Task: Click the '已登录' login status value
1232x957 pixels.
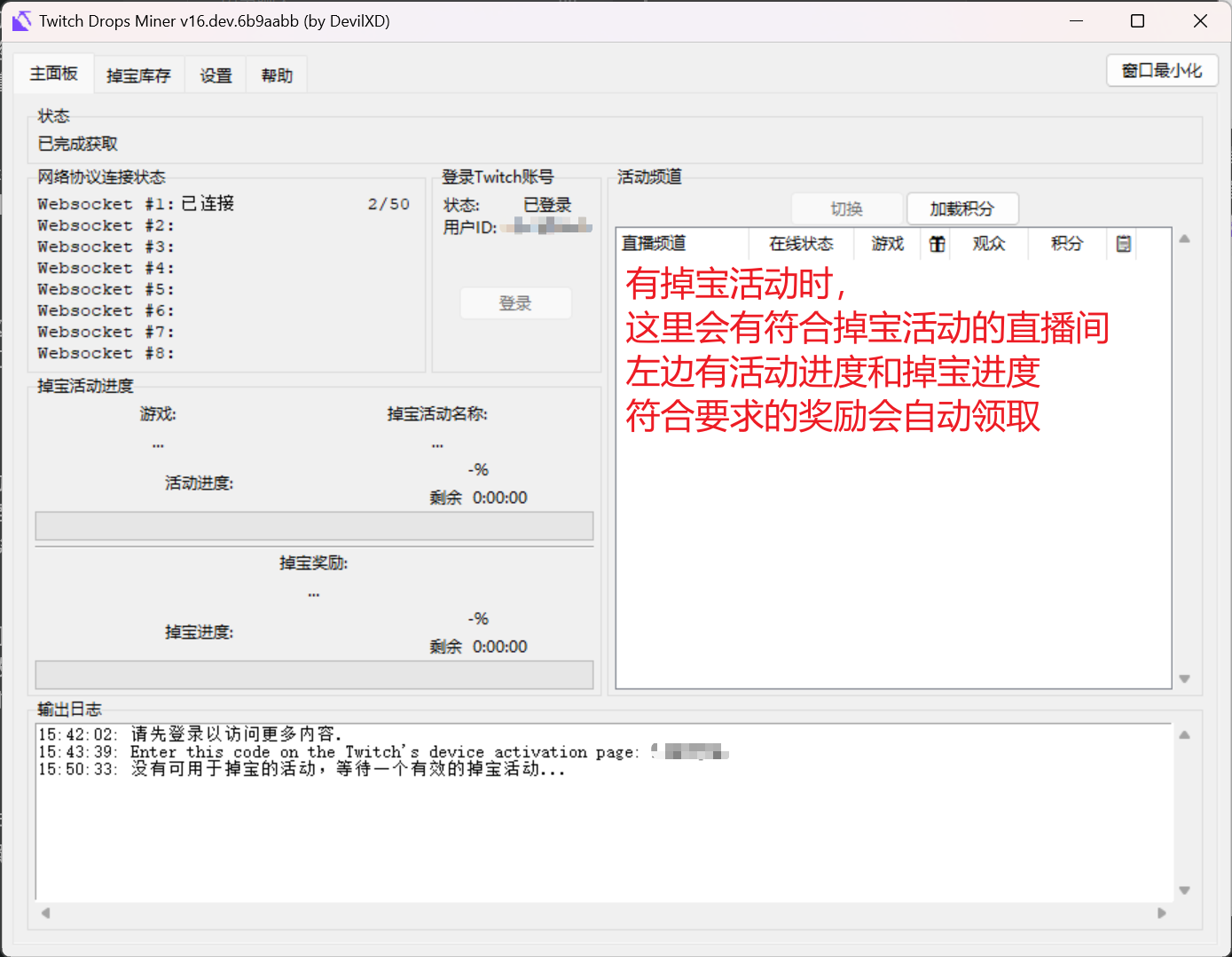Action: click(x=547, y=205)
